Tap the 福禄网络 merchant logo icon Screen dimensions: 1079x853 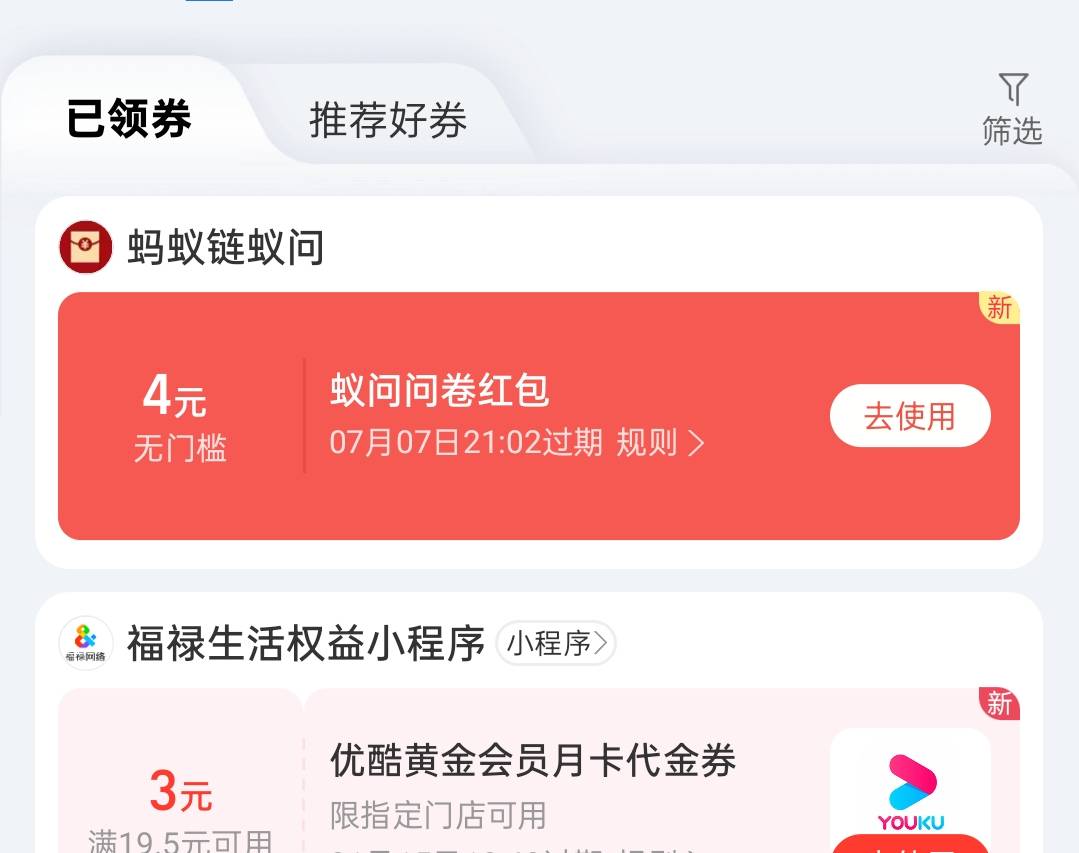tap(86, 643)
